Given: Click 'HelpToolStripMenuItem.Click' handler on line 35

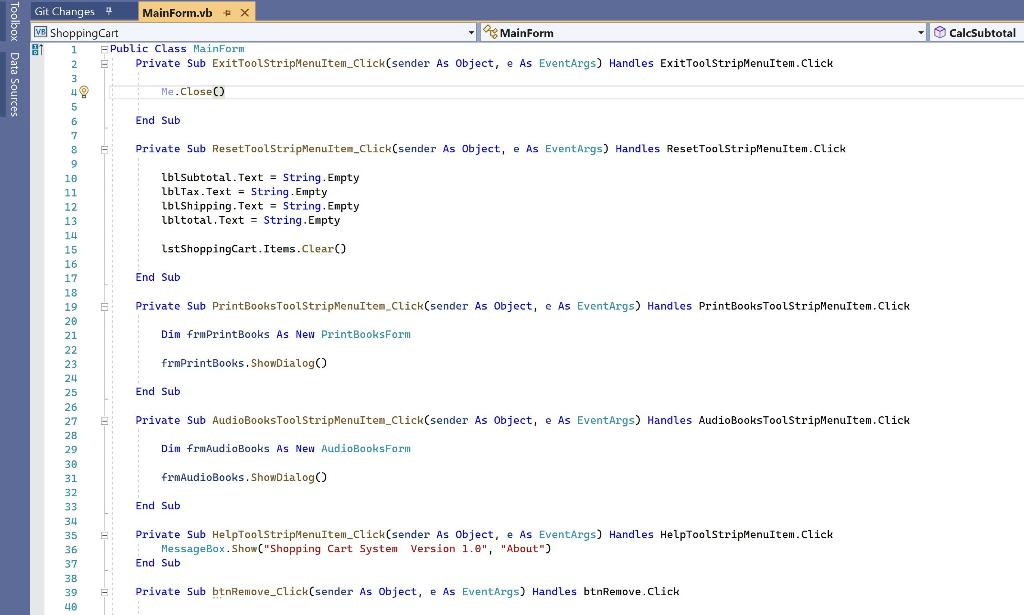Looking at the screenshot, I should click(746, 535).
